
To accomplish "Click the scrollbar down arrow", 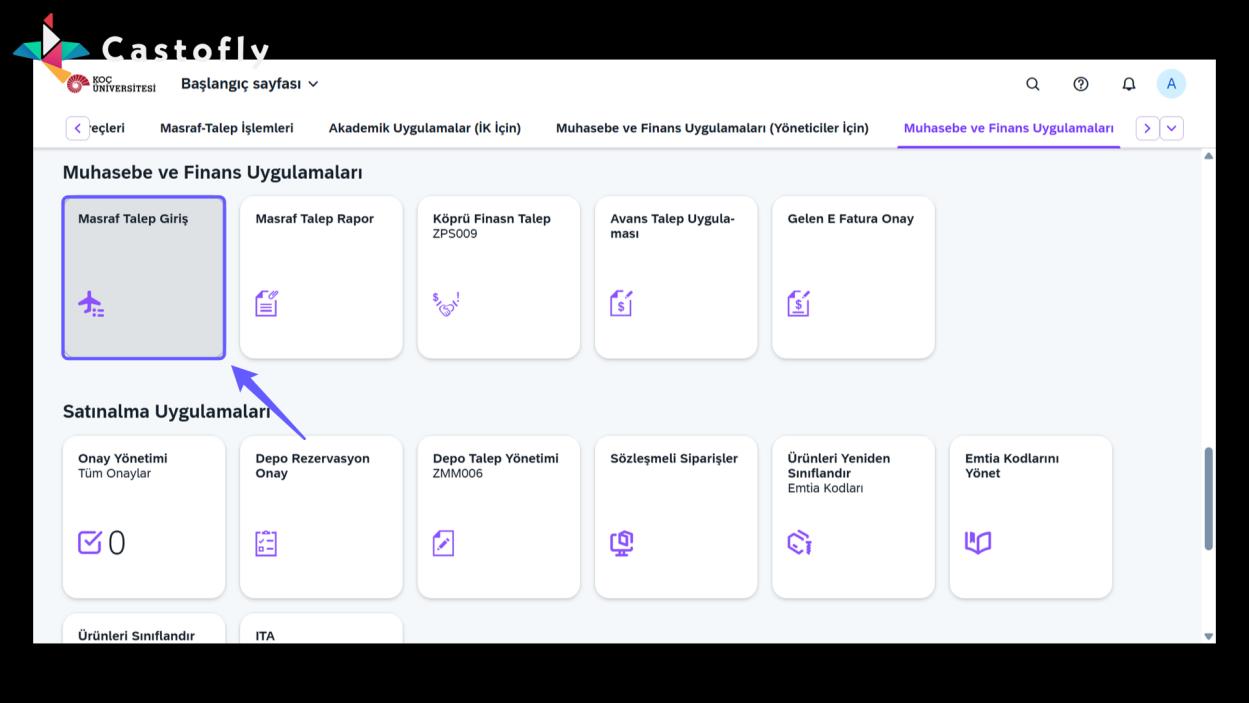I will click(x=1208, y=636).
